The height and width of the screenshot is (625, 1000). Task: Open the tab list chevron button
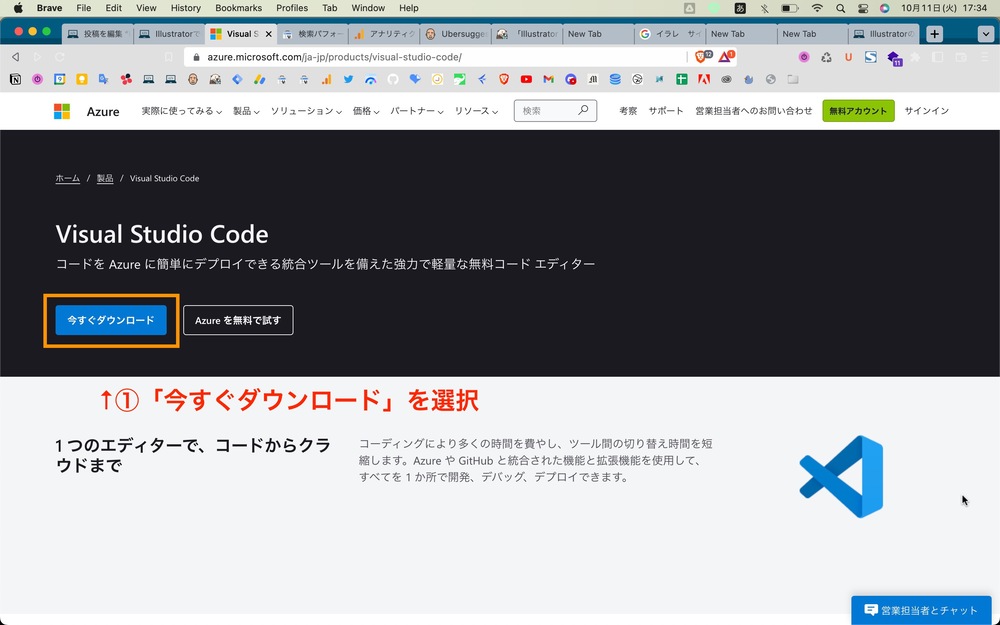click(984, 34)
